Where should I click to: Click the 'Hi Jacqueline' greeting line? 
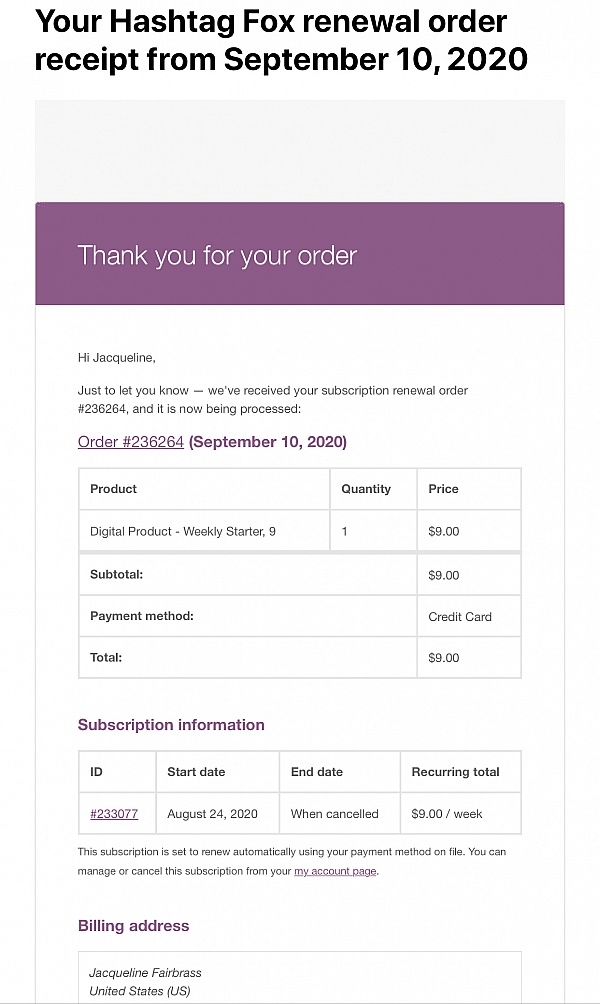tap(116, 357)
